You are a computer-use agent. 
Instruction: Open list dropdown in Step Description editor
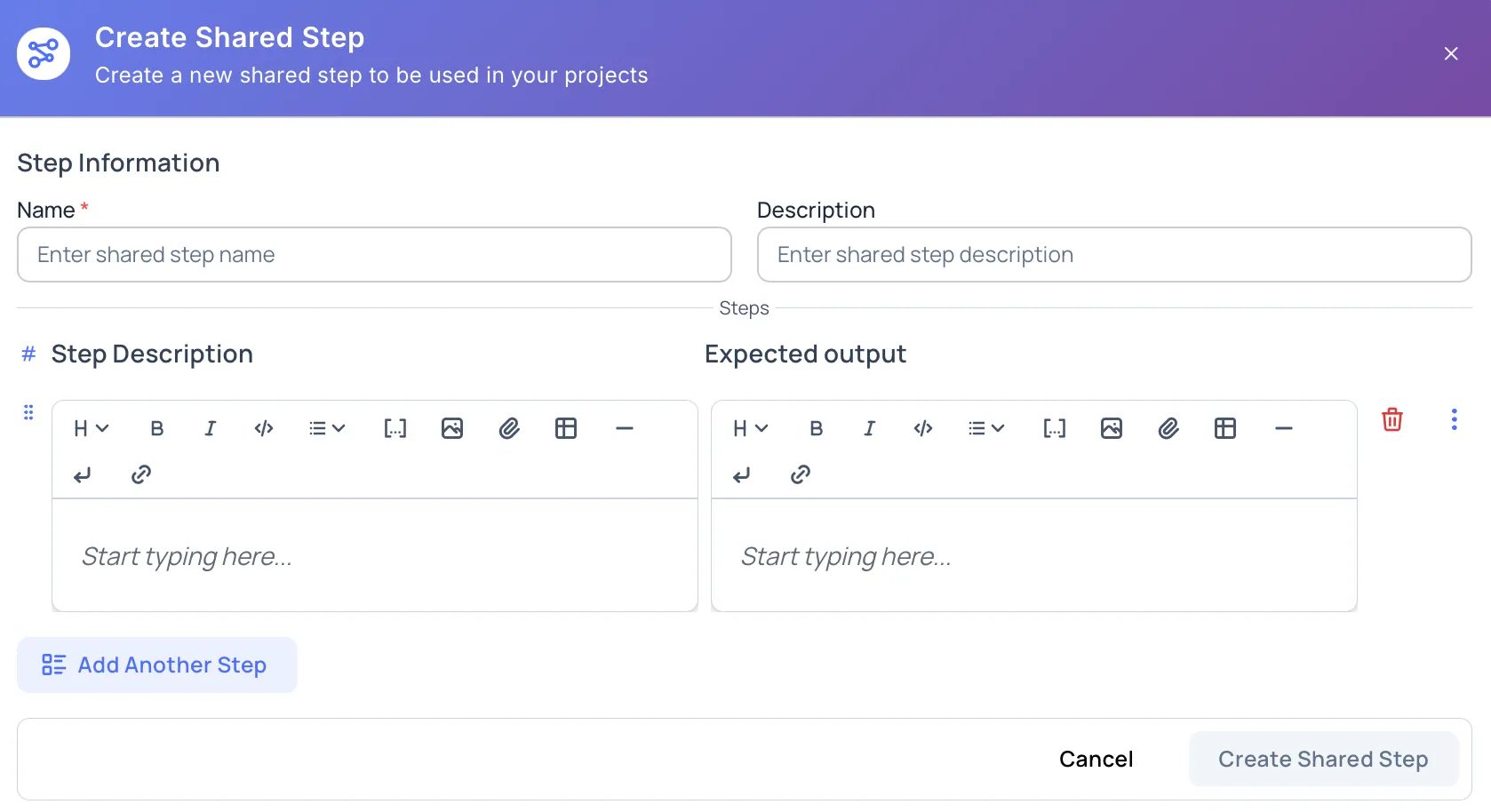(x=327, y=428)
